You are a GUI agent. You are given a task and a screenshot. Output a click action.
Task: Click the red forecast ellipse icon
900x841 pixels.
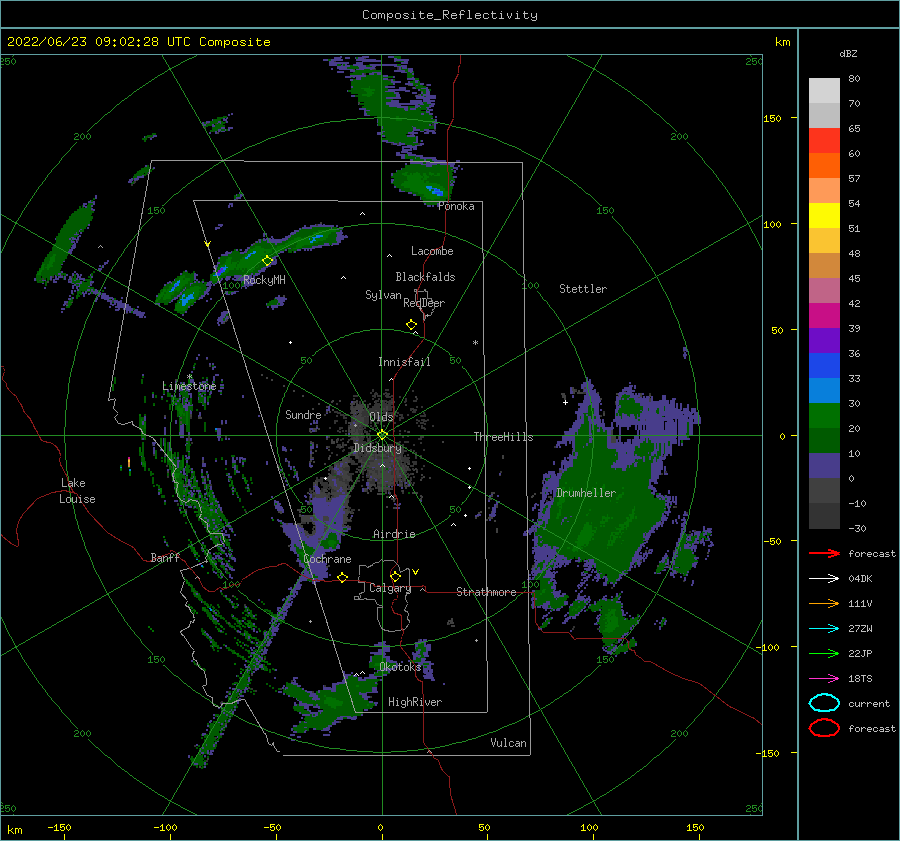(x=824, y=728)
